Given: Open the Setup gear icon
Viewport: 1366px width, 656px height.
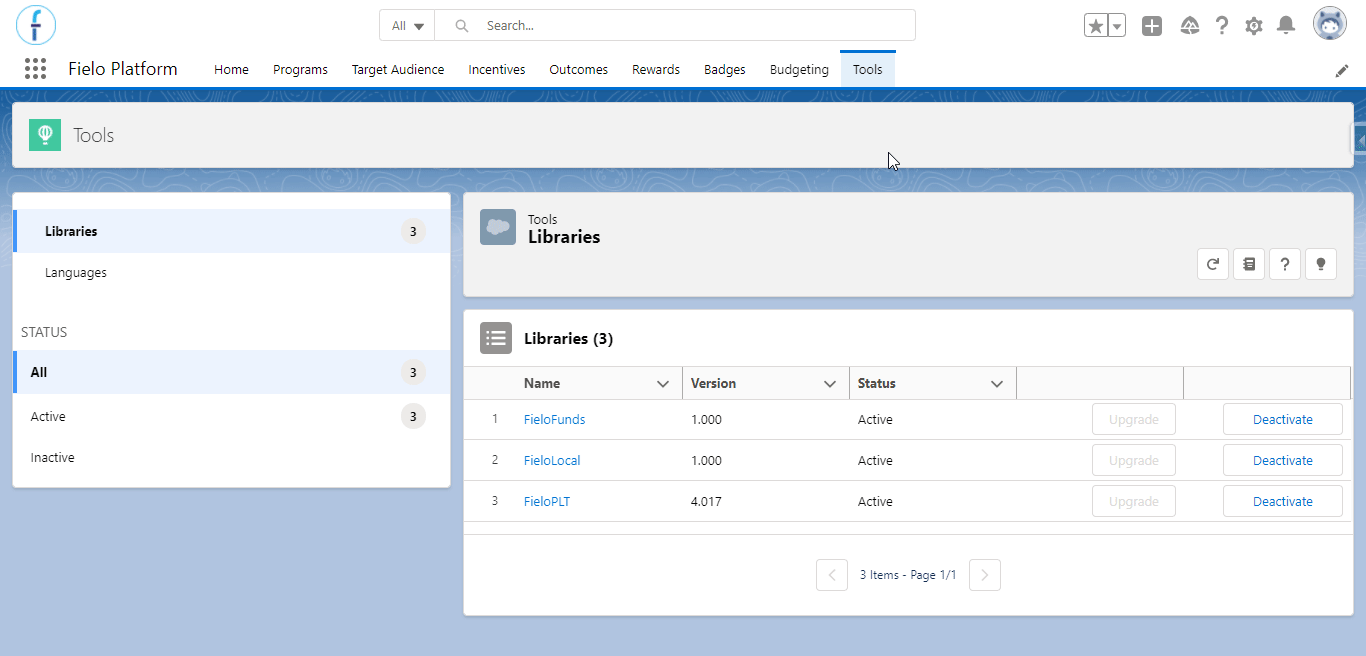Looking at the screenshot, I should [1254, 26].
